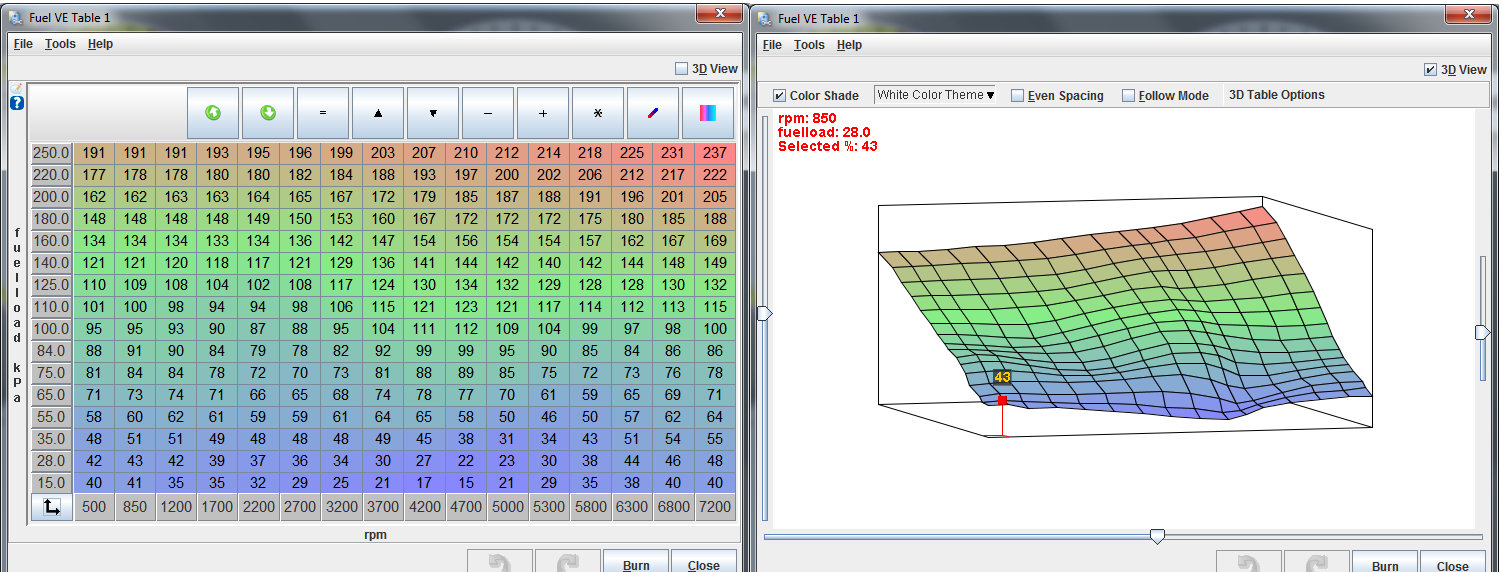The image size is (1502, 572).
Task: Click the green up-arrow table button
Action: point(213,113)
